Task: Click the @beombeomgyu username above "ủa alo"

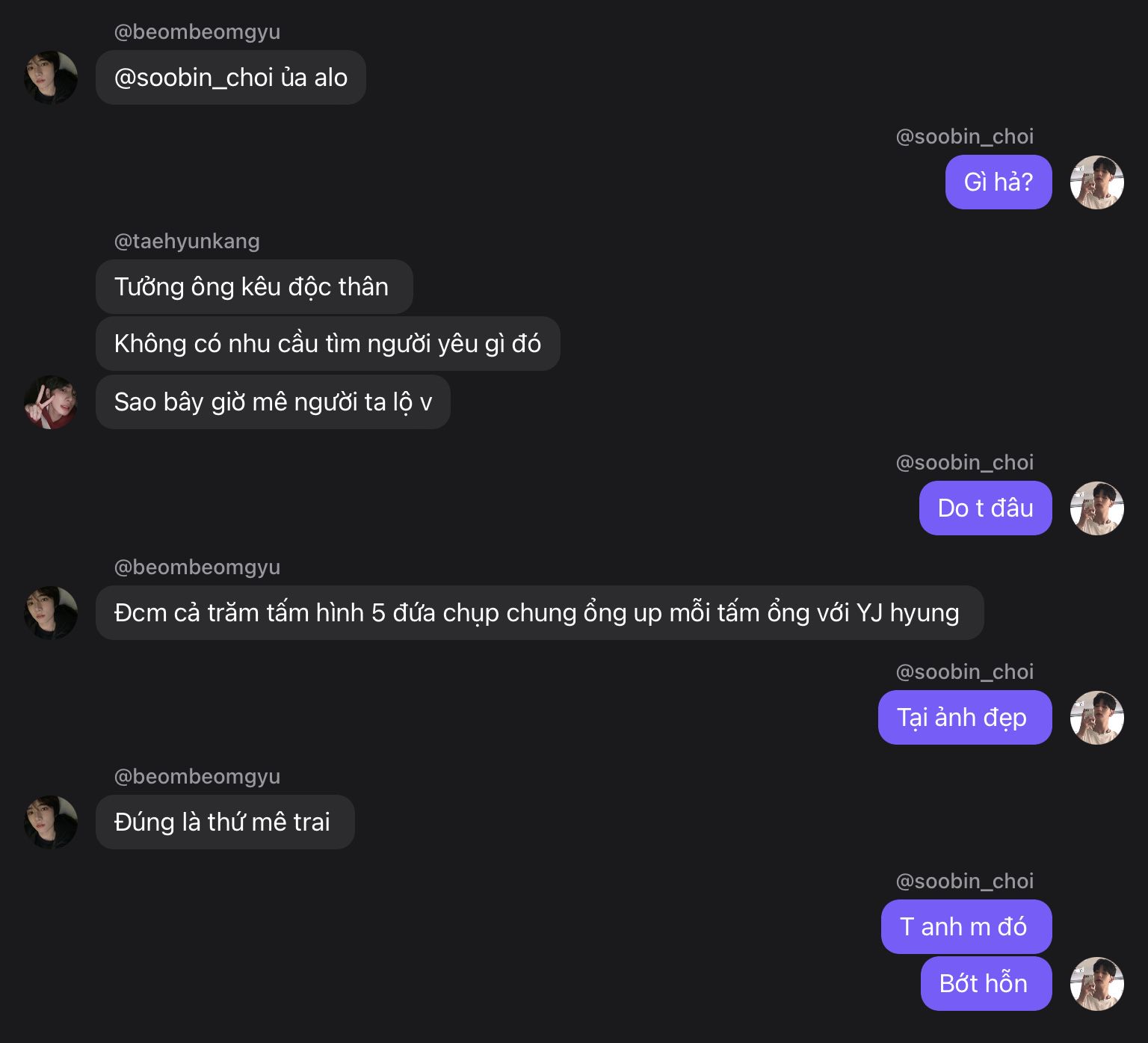Action: 197,31
